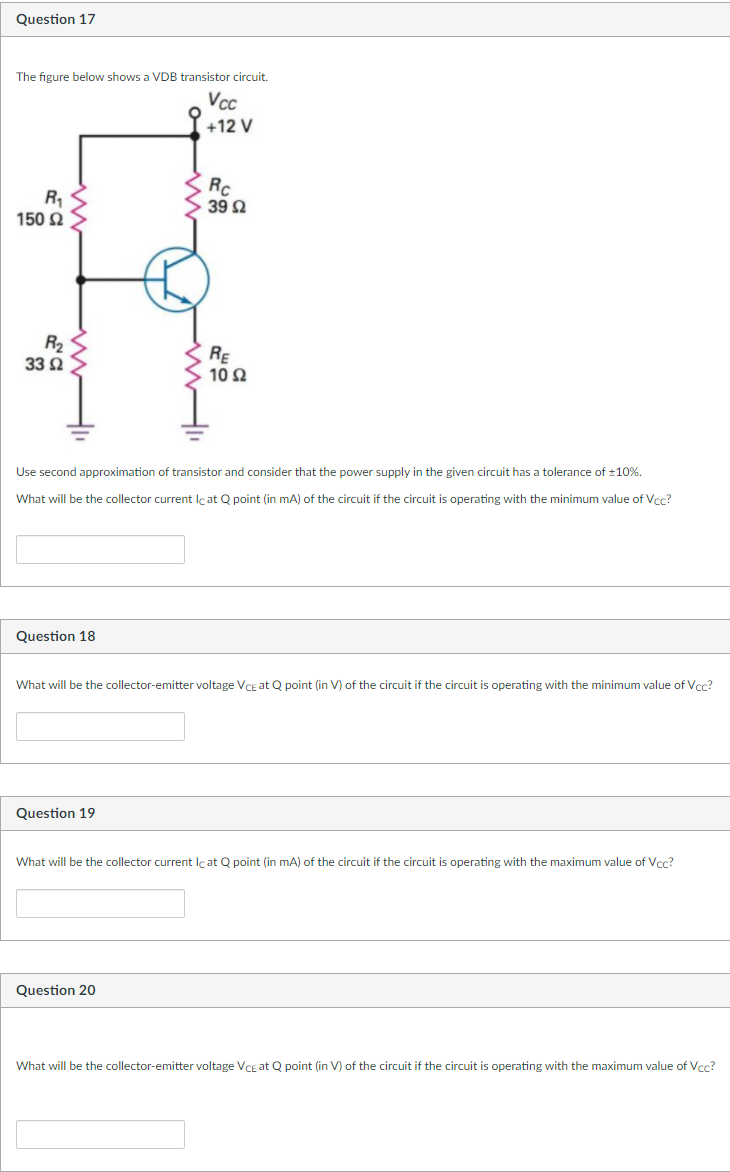
Task: Click the answer input field for Question 20
Action: click(100, 1134)
